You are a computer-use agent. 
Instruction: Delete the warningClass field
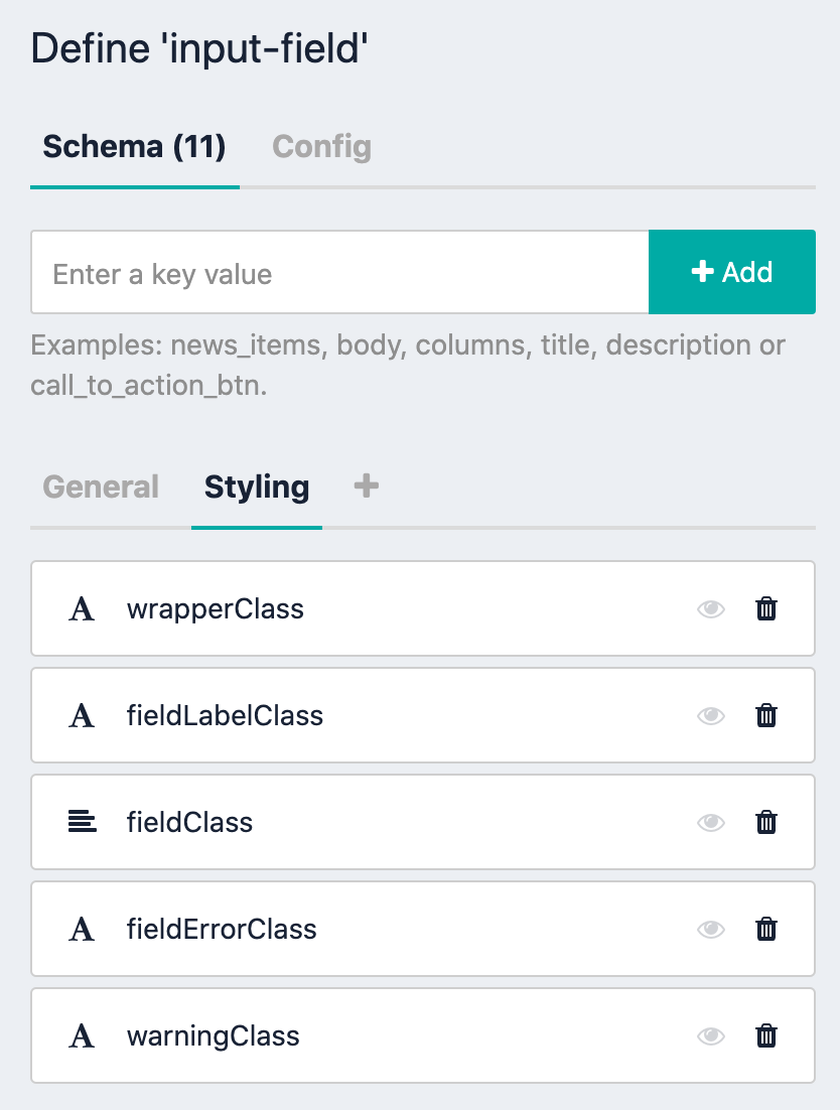click(x=766, y=1036)
